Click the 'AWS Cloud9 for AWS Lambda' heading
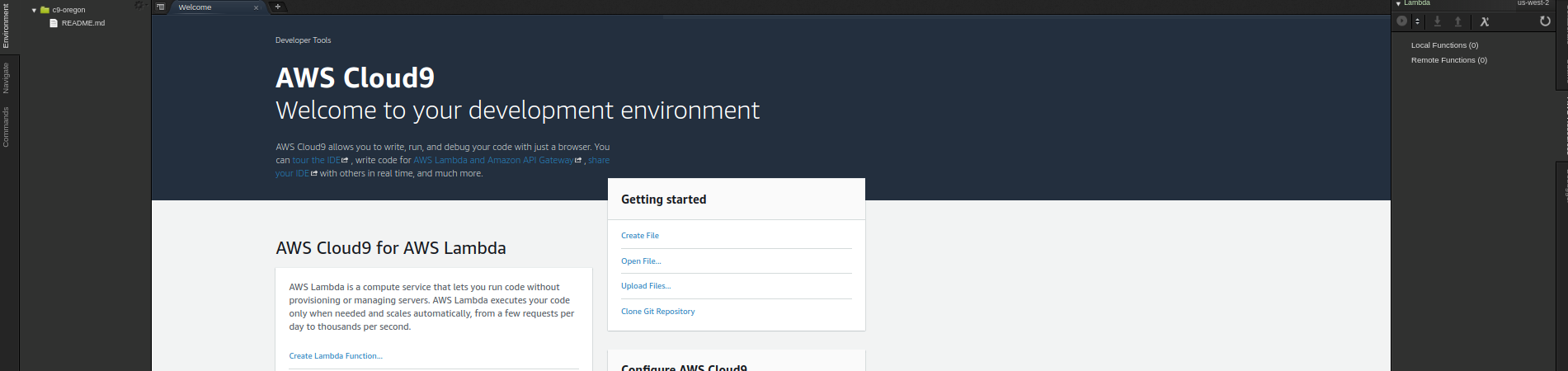The height and width of the screenshot is (371, 1568). pyautogui.click(x=391, y=248)
